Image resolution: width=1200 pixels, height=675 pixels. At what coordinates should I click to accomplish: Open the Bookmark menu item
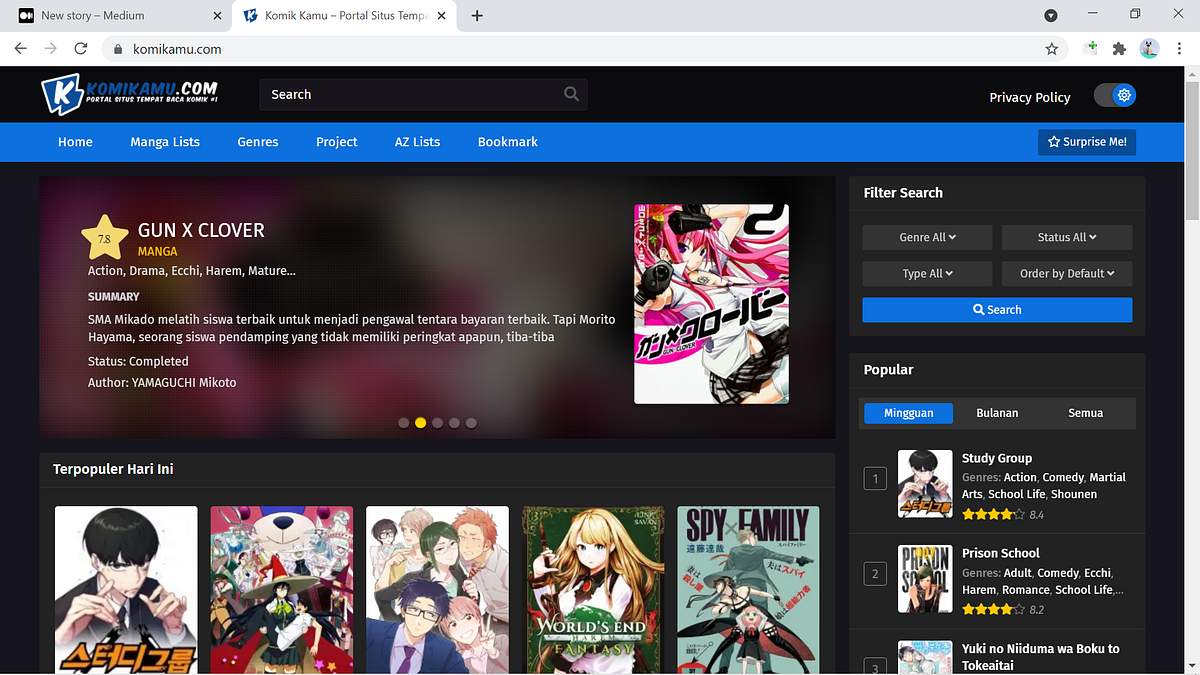[x=508, y=142]
